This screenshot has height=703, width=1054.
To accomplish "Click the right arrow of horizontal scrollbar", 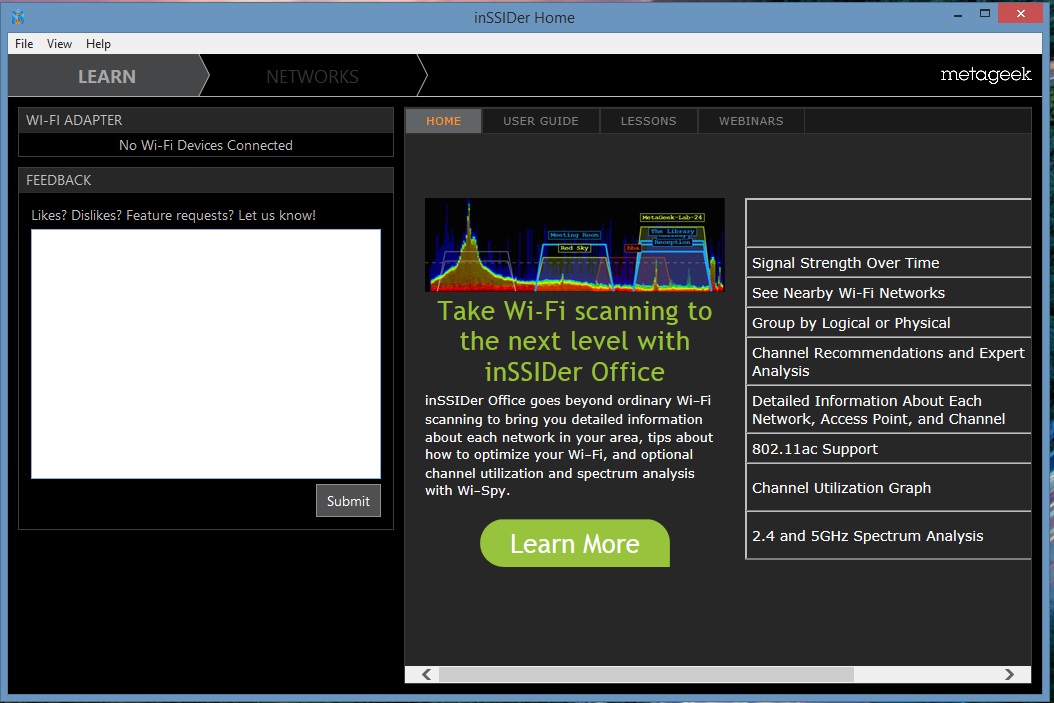I will [x=1009, y=674].
